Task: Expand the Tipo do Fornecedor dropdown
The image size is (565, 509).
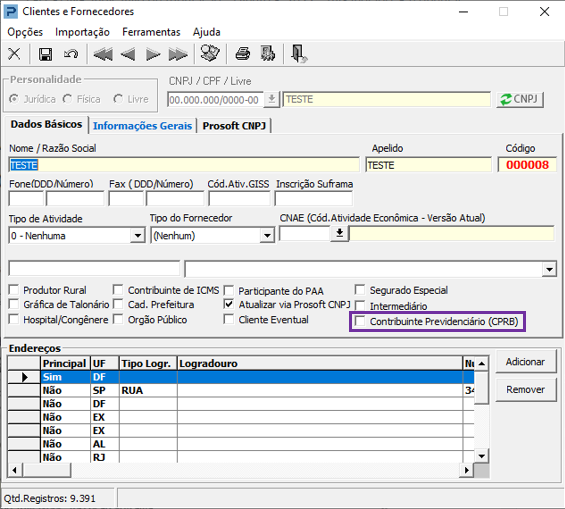Action: click(x=267, y=236)
